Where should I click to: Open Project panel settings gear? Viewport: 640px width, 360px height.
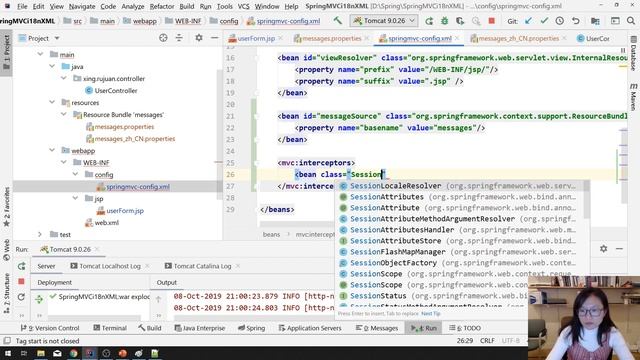[199, 38]
